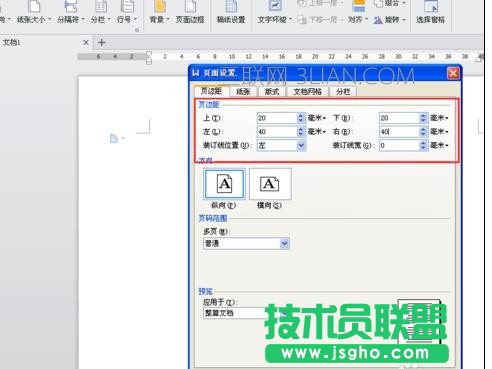Open the 分隔符 breaks menu
The image size is (492, 369).
tap(71, 13)
